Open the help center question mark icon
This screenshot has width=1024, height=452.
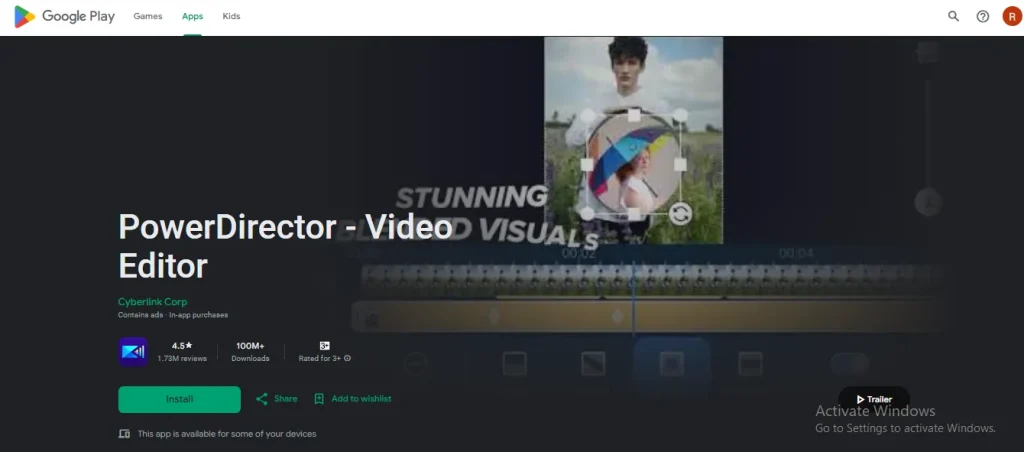pos(982,16)
